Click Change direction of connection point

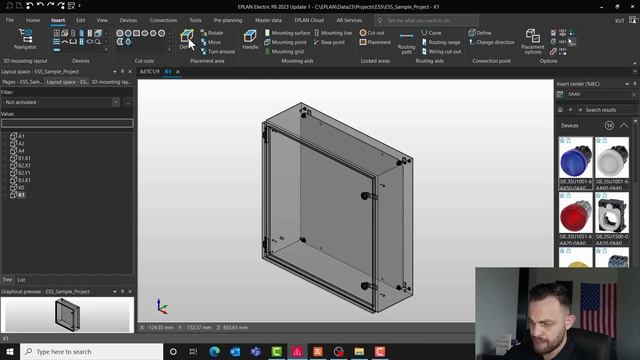[491, 42]
